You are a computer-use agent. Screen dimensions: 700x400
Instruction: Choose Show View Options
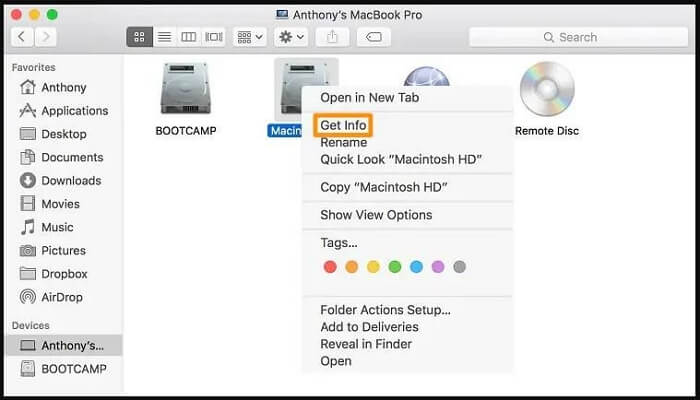pyautogui.click(x=376, y=215)
